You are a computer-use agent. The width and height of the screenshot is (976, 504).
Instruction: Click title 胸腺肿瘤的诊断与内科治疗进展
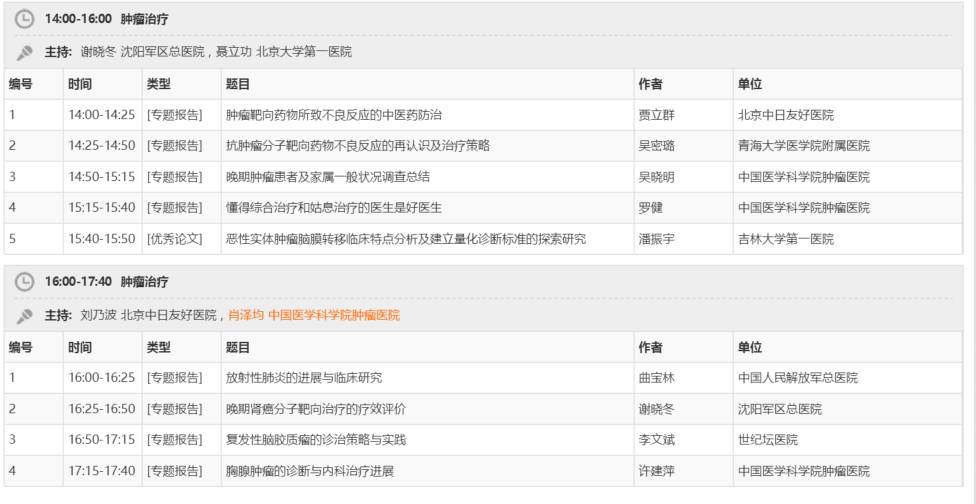point(310,471)
